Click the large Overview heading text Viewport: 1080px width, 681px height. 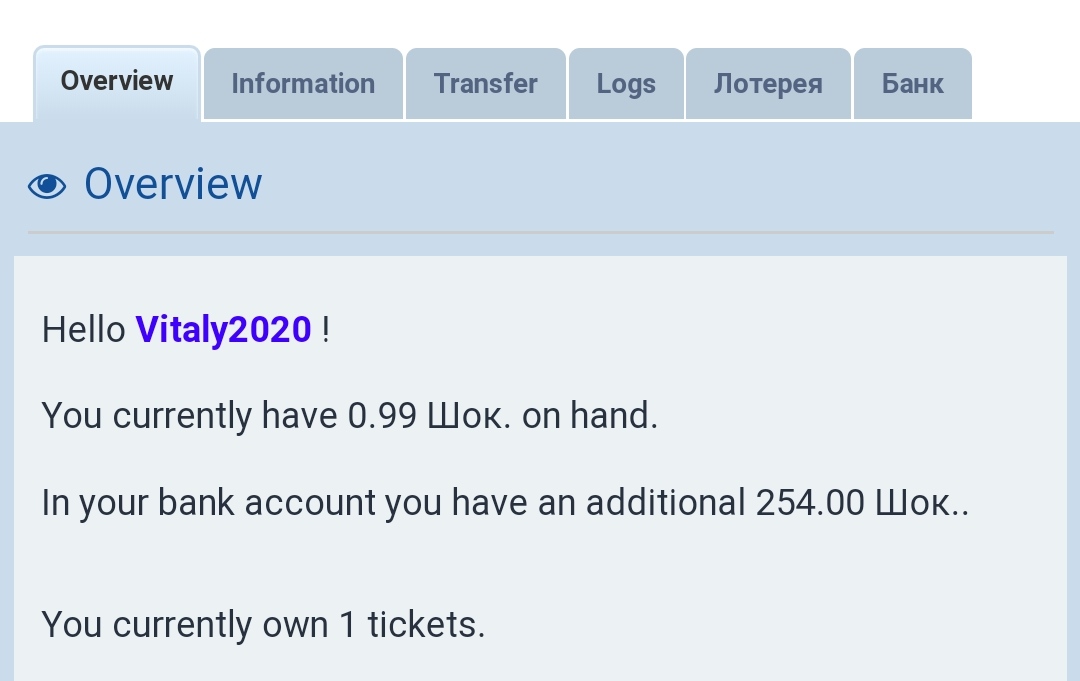(173, 184)
